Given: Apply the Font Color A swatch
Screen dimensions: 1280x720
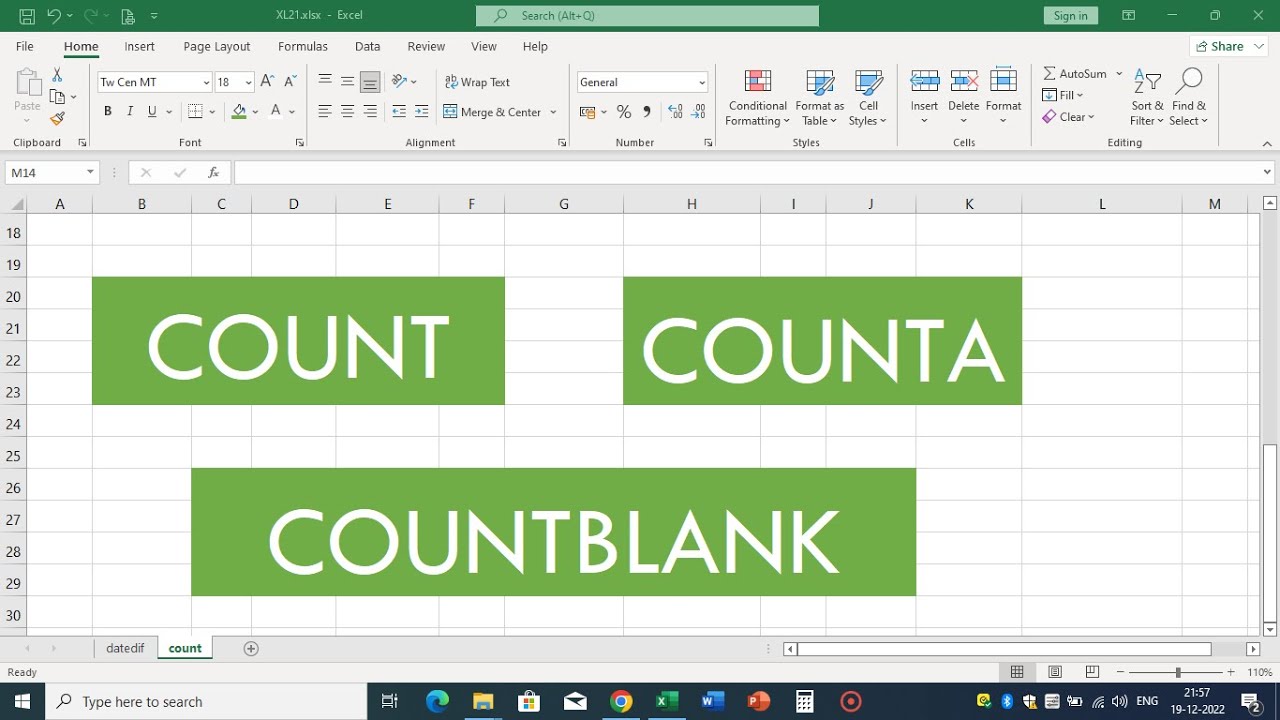Looking at the screenshot, I should click(x=276, y=112).
